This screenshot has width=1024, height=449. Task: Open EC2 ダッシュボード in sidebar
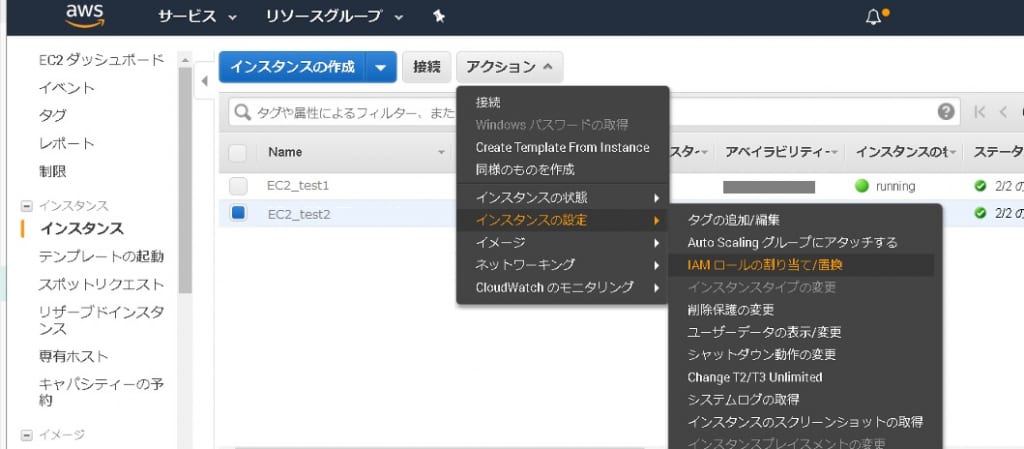(x=101, y=60)
